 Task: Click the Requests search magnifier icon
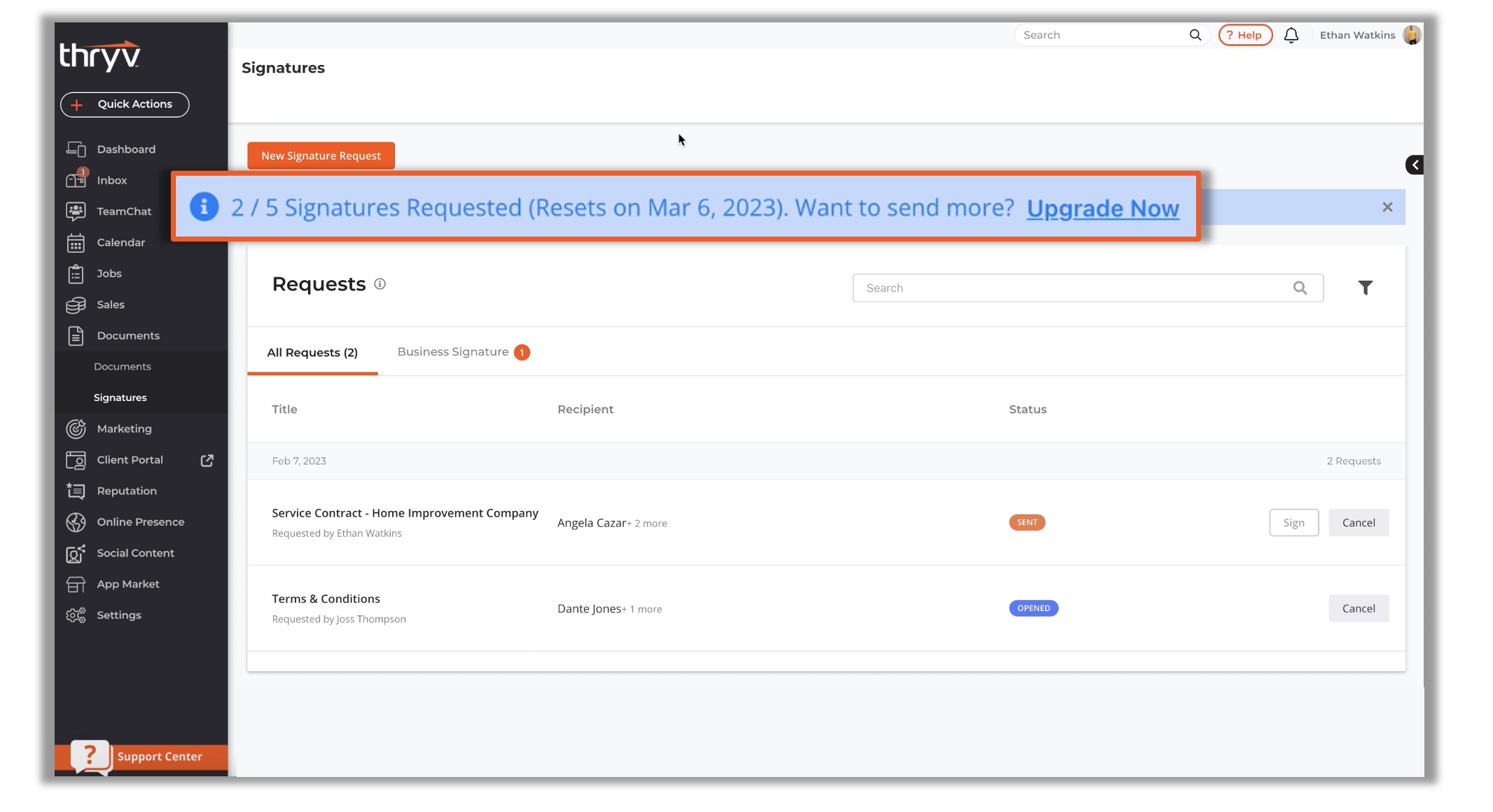tap(1300, 288)
